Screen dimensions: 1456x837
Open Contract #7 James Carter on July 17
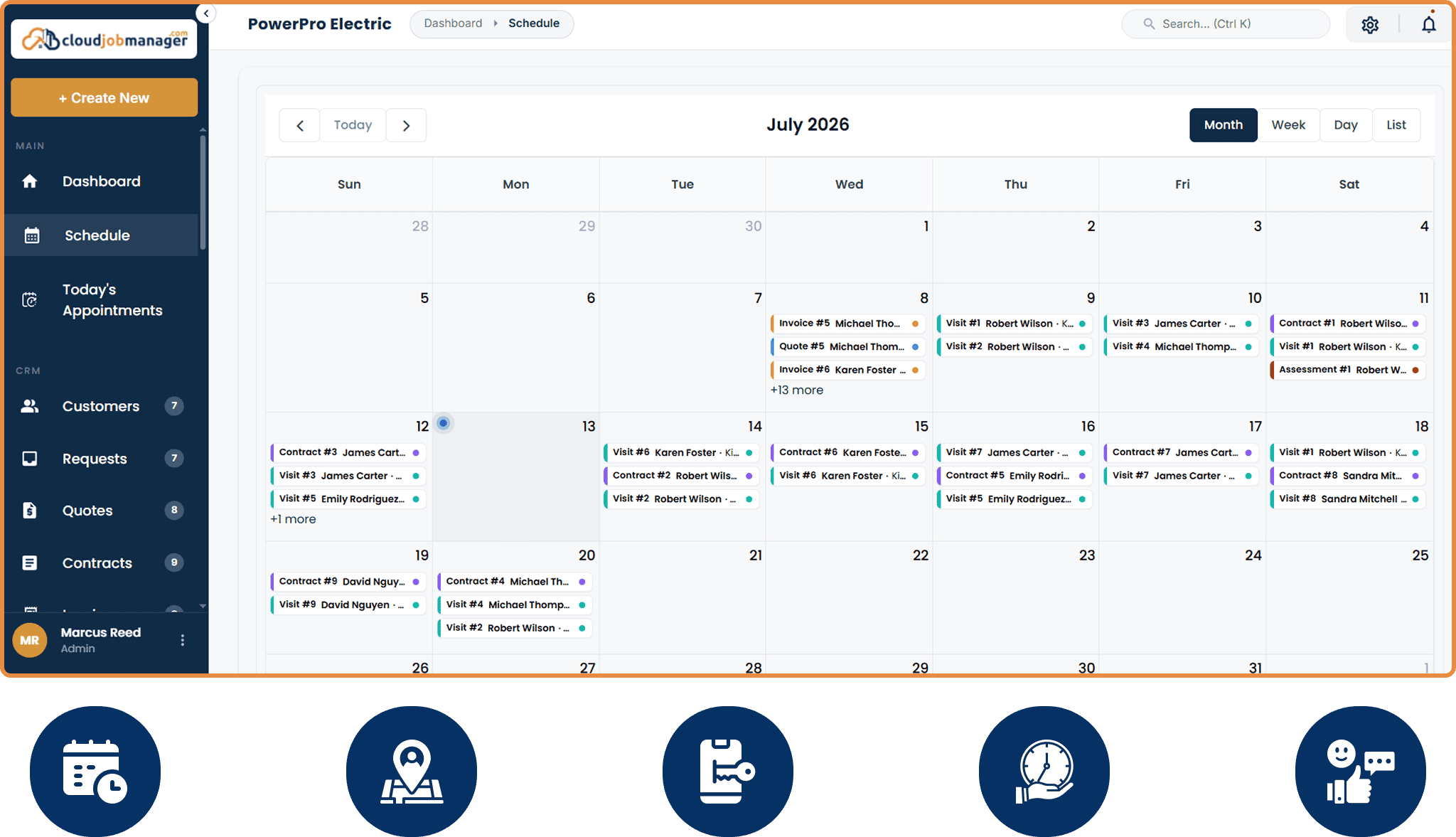1182,452
